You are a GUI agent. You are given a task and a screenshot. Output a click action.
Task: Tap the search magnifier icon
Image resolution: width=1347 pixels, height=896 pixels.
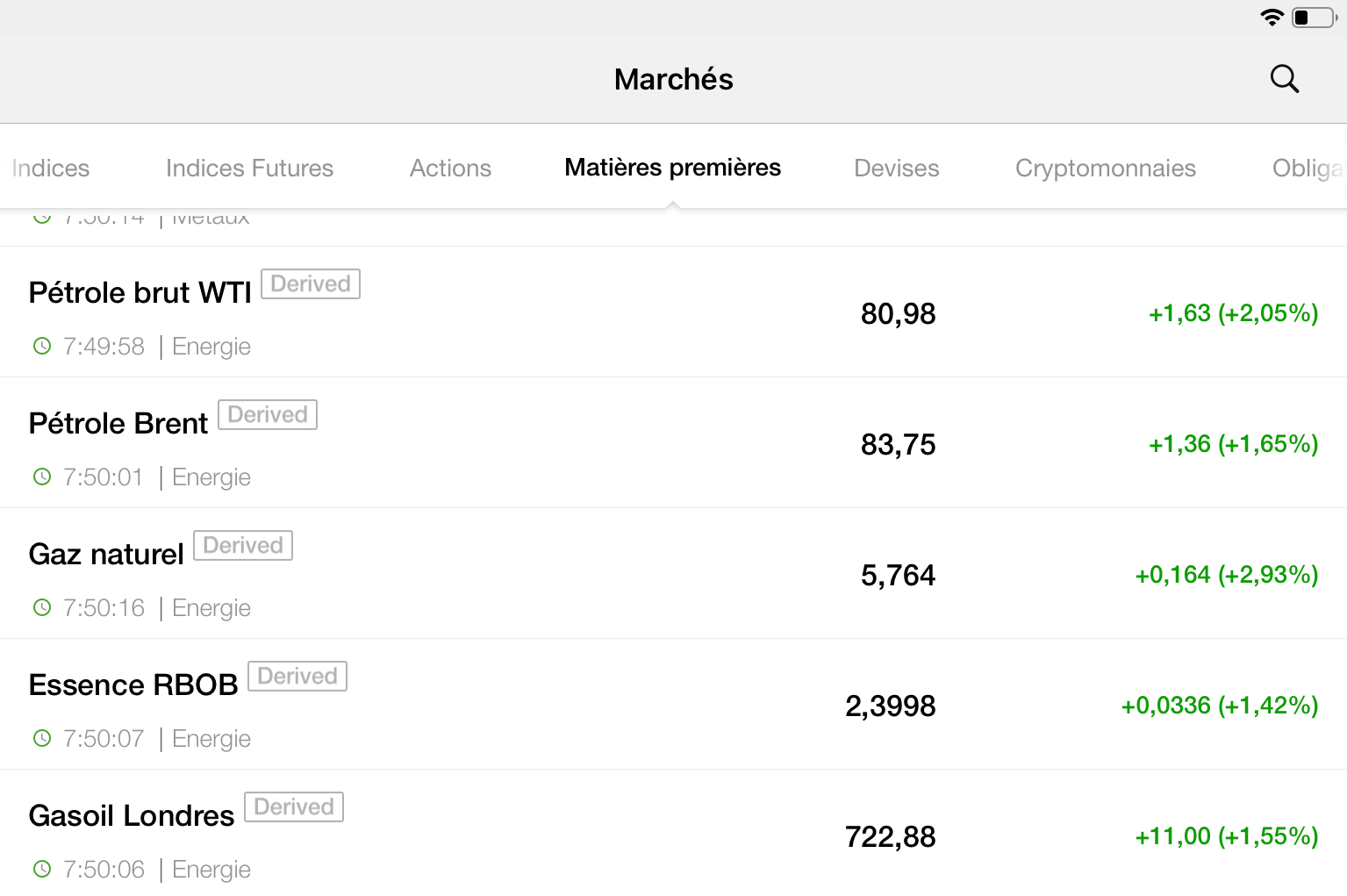pyautogui.click(x=1284, y=79)
